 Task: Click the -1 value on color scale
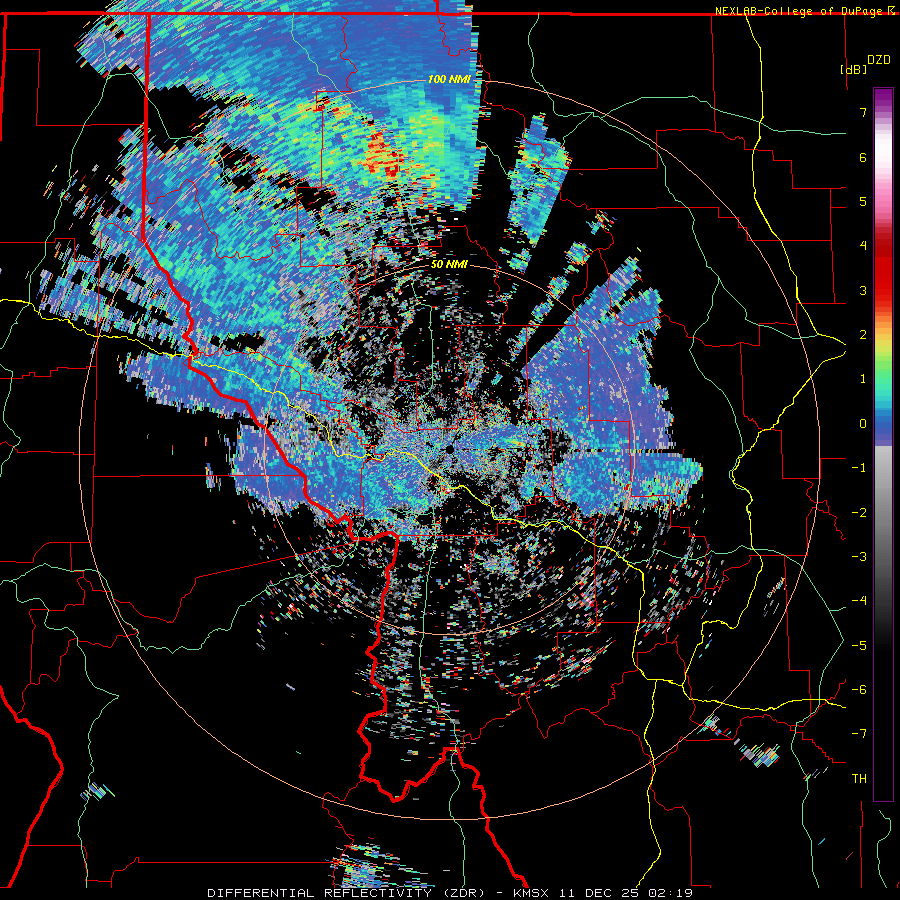click(x=859, y=468)
